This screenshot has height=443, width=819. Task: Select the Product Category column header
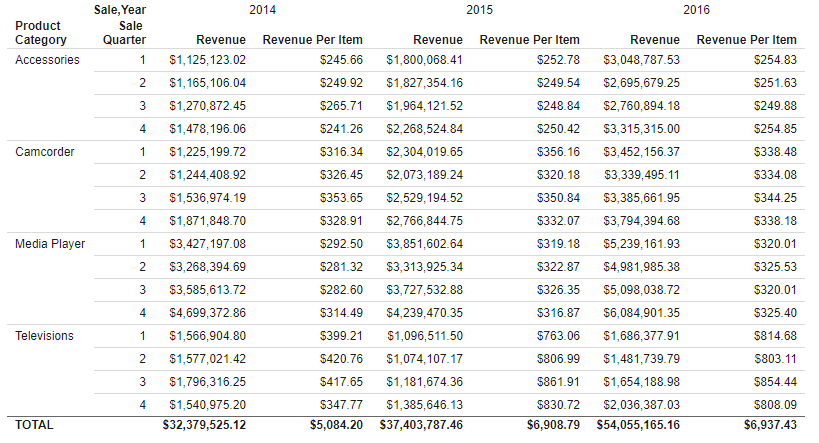pos(41,33)
